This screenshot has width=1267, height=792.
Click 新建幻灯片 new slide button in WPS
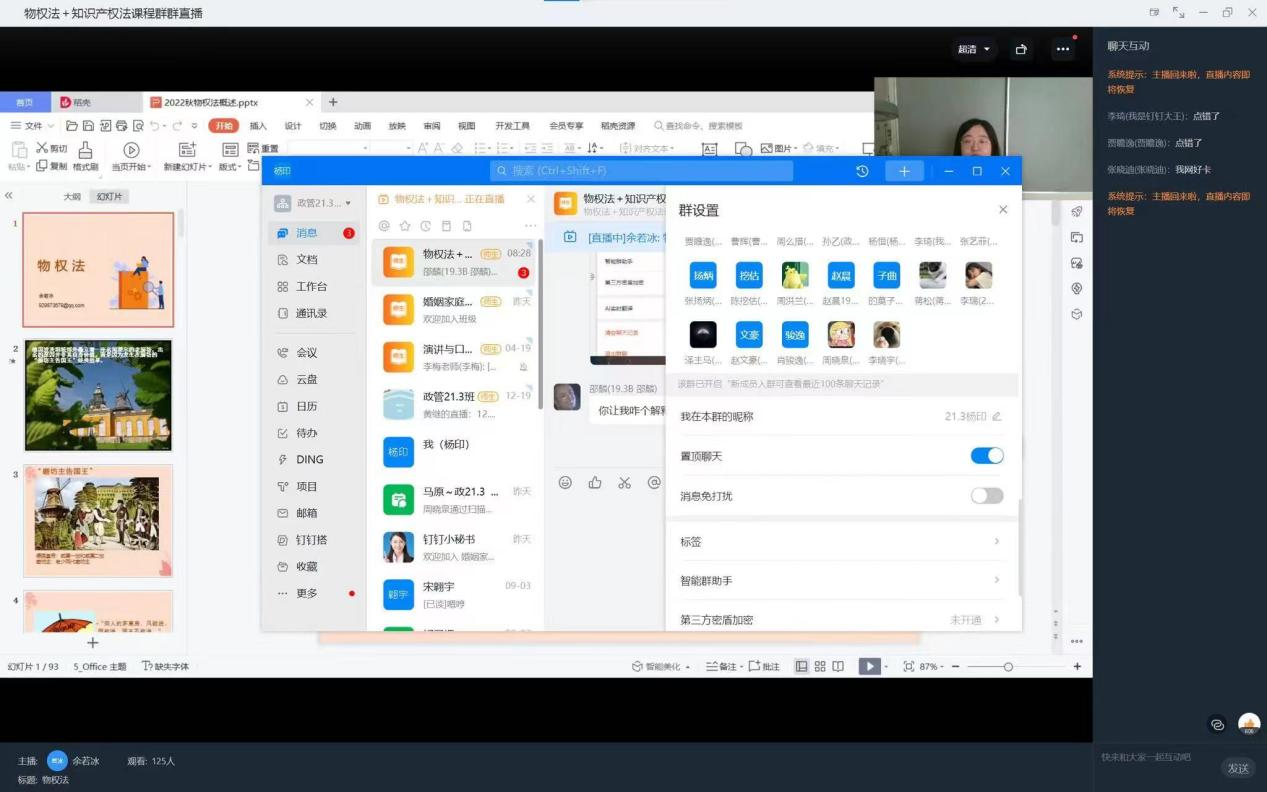[x=187, y=157]
